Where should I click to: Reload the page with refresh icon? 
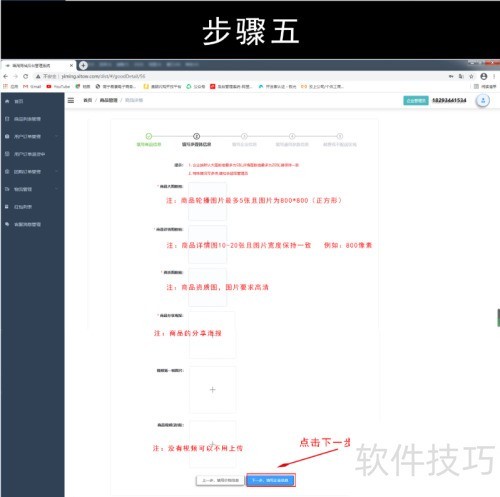point(26,76)
